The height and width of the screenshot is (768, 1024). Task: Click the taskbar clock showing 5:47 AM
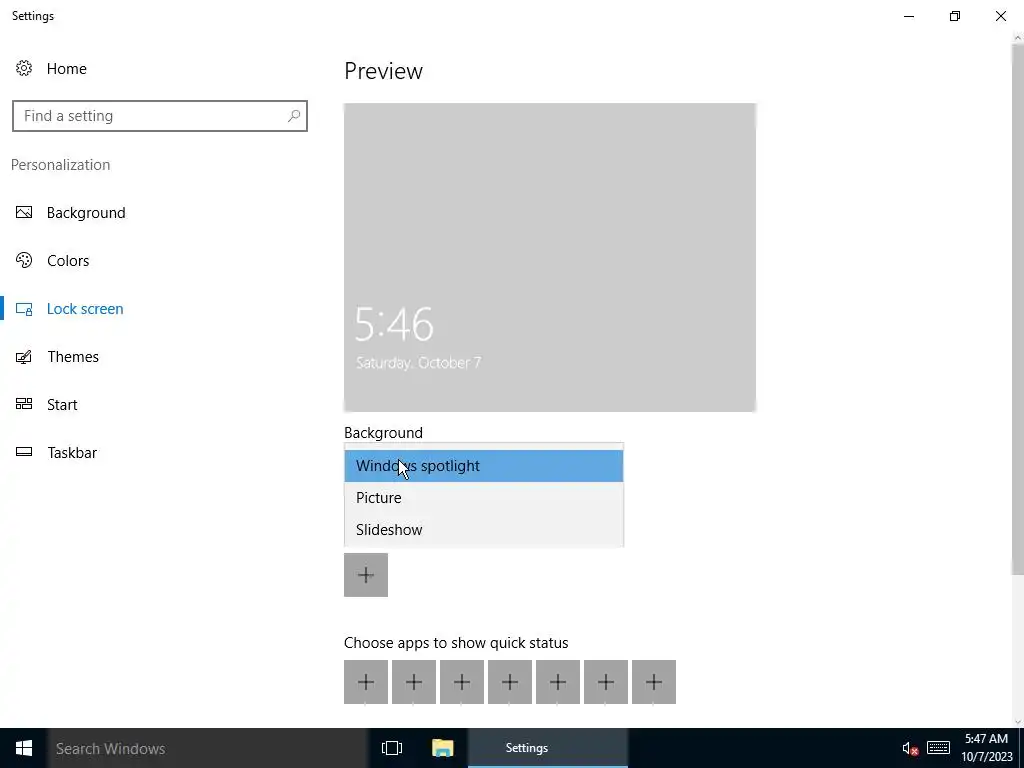[986, 748]
